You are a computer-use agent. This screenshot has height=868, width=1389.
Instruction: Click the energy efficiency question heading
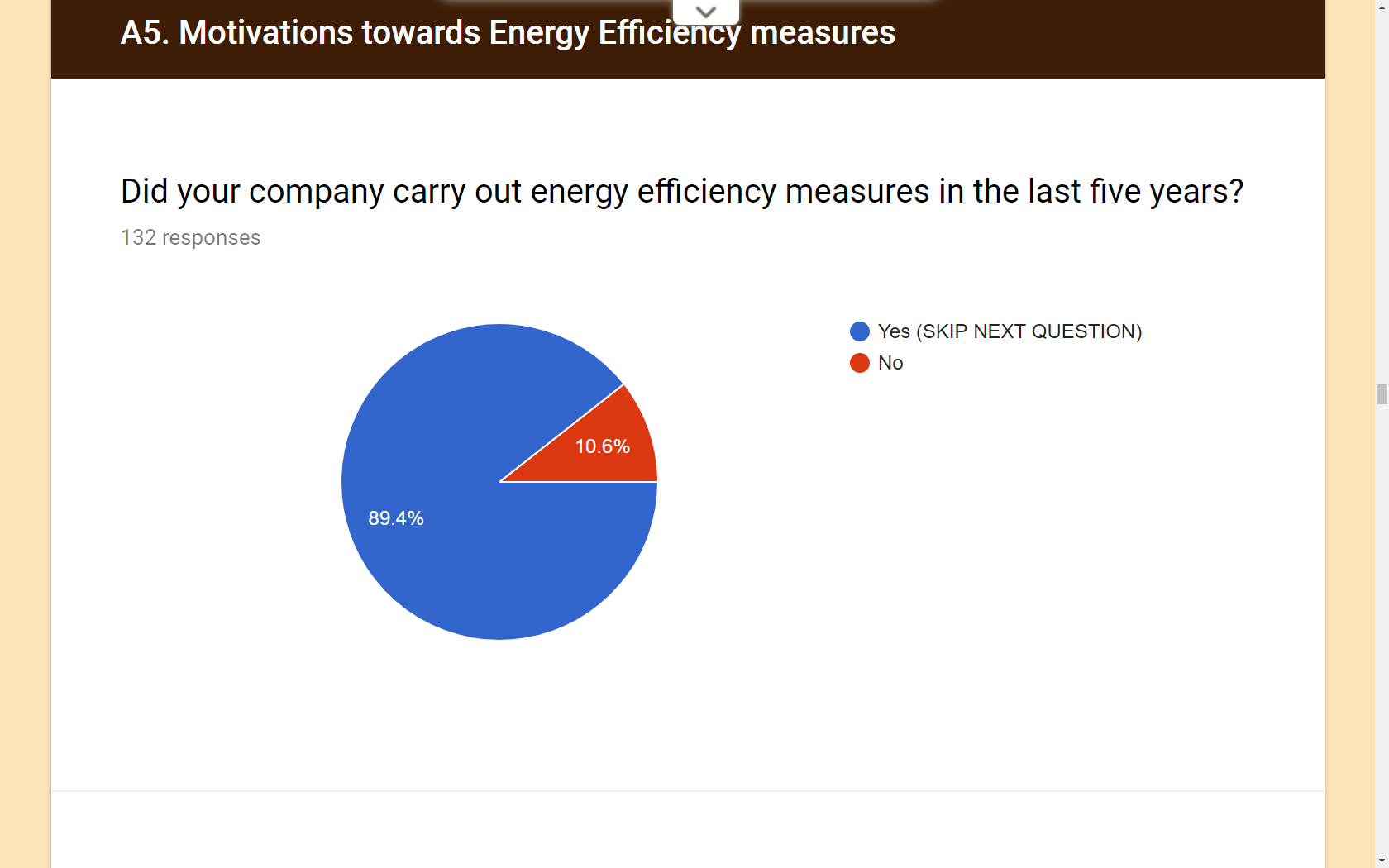pos(681,192)
